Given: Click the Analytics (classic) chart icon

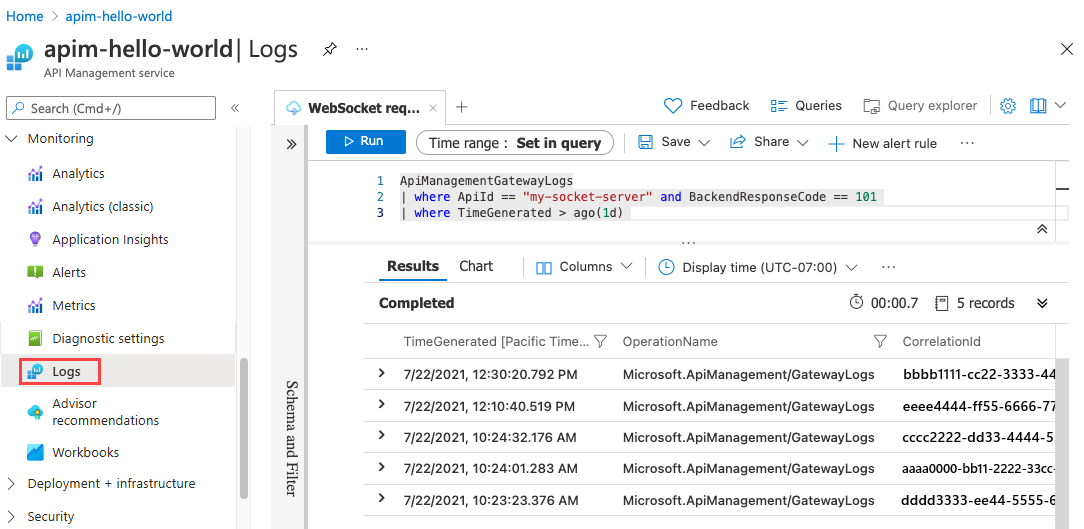Looking at the screenshot, I should [x=35, y=207].
